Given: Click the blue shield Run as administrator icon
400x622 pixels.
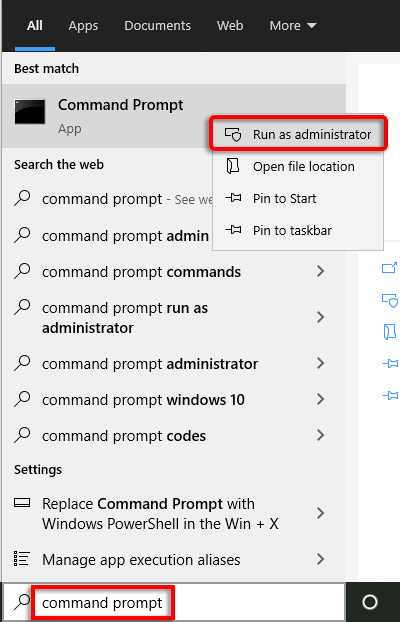Looking at the screenshot, I should [390, 300].
